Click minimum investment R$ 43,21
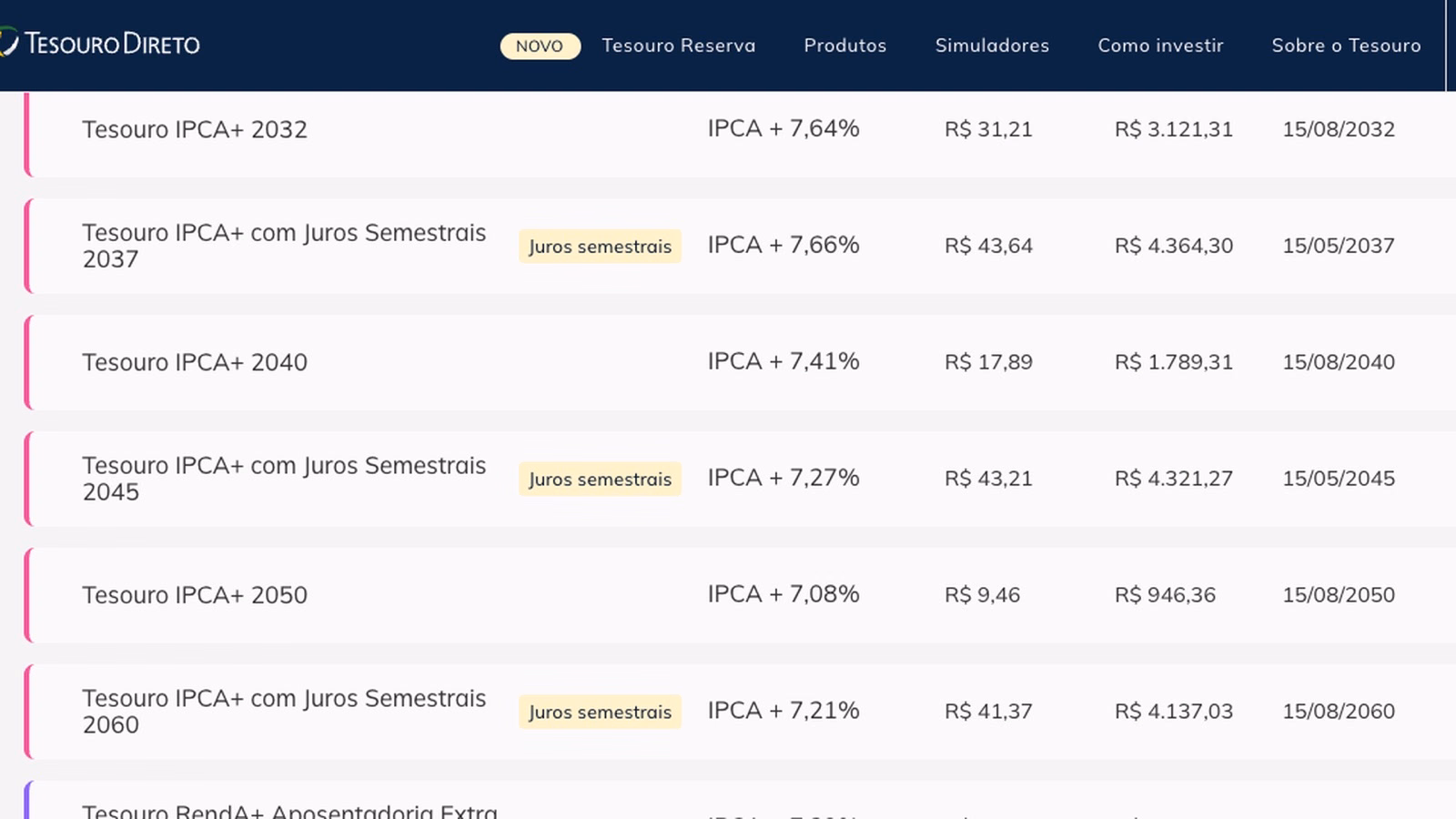This screenshot has width=1456, height=819. (x=988, y=479)
